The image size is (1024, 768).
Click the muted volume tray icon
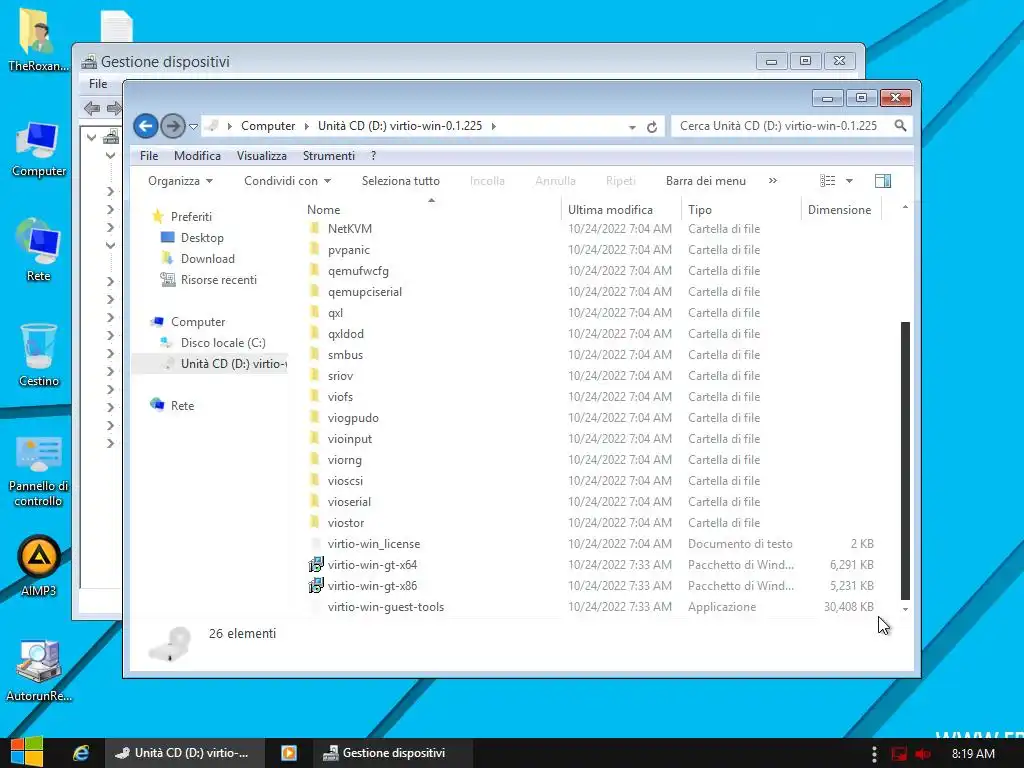923,754
